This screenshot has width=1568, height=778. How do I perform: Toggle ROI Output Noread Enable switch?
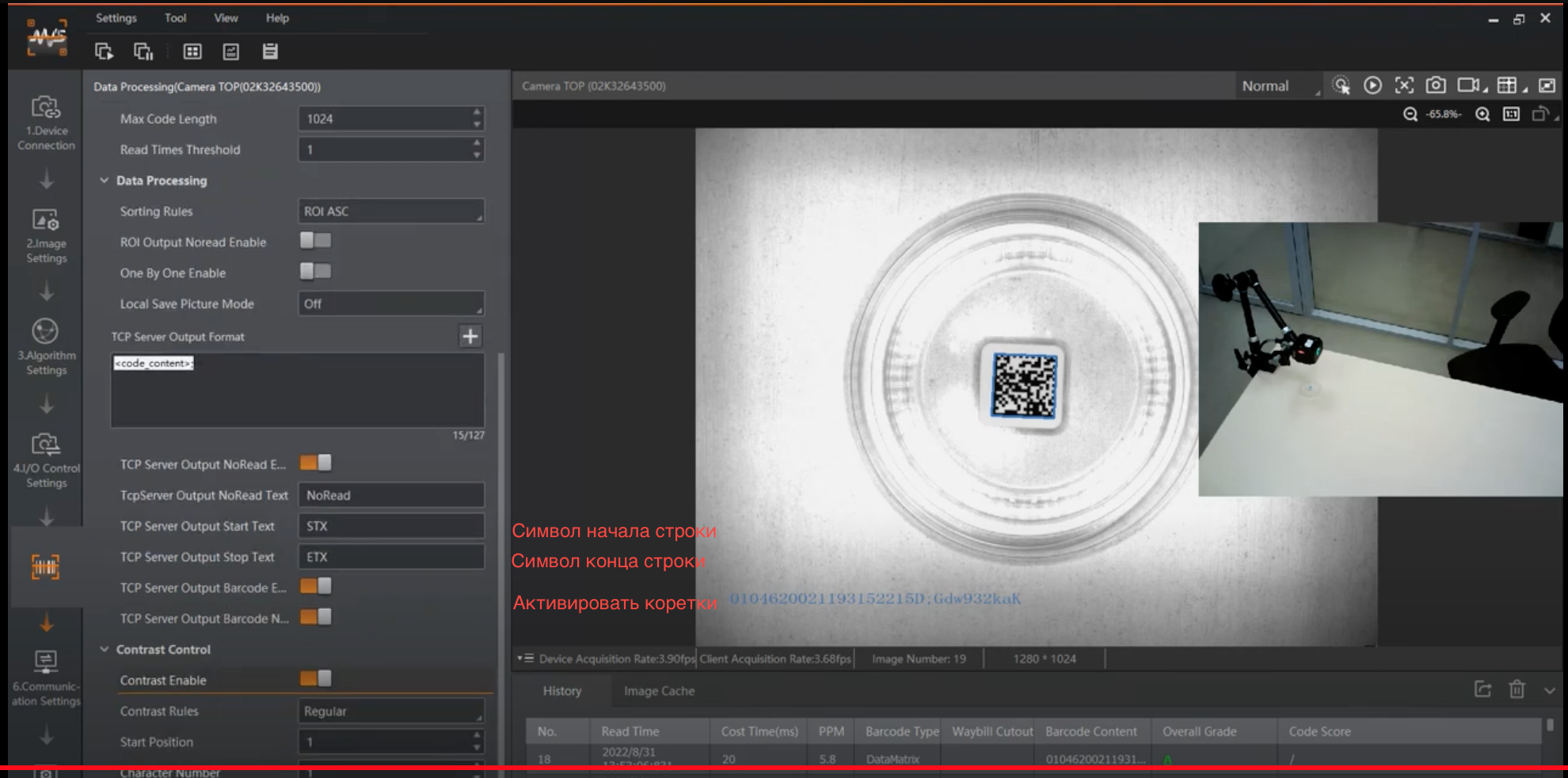coord(315,240)
